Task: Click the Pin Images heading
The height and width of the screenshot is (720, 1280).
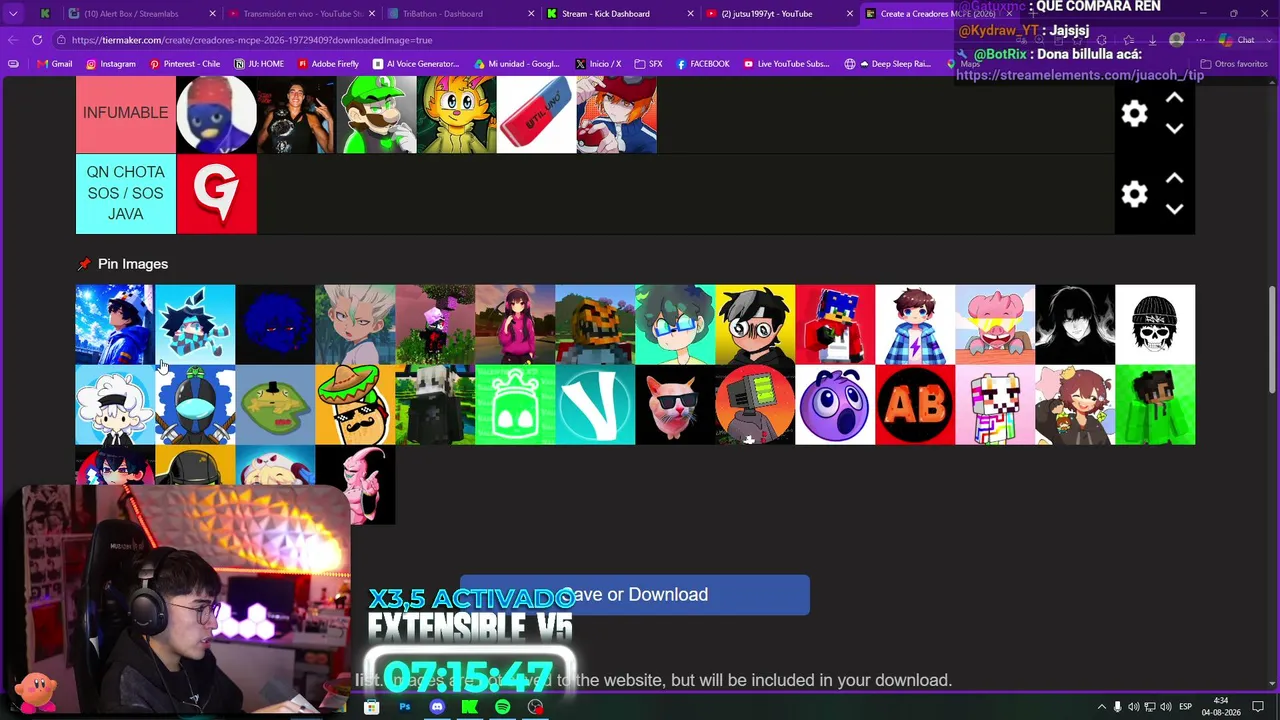Action: [133, 264]
